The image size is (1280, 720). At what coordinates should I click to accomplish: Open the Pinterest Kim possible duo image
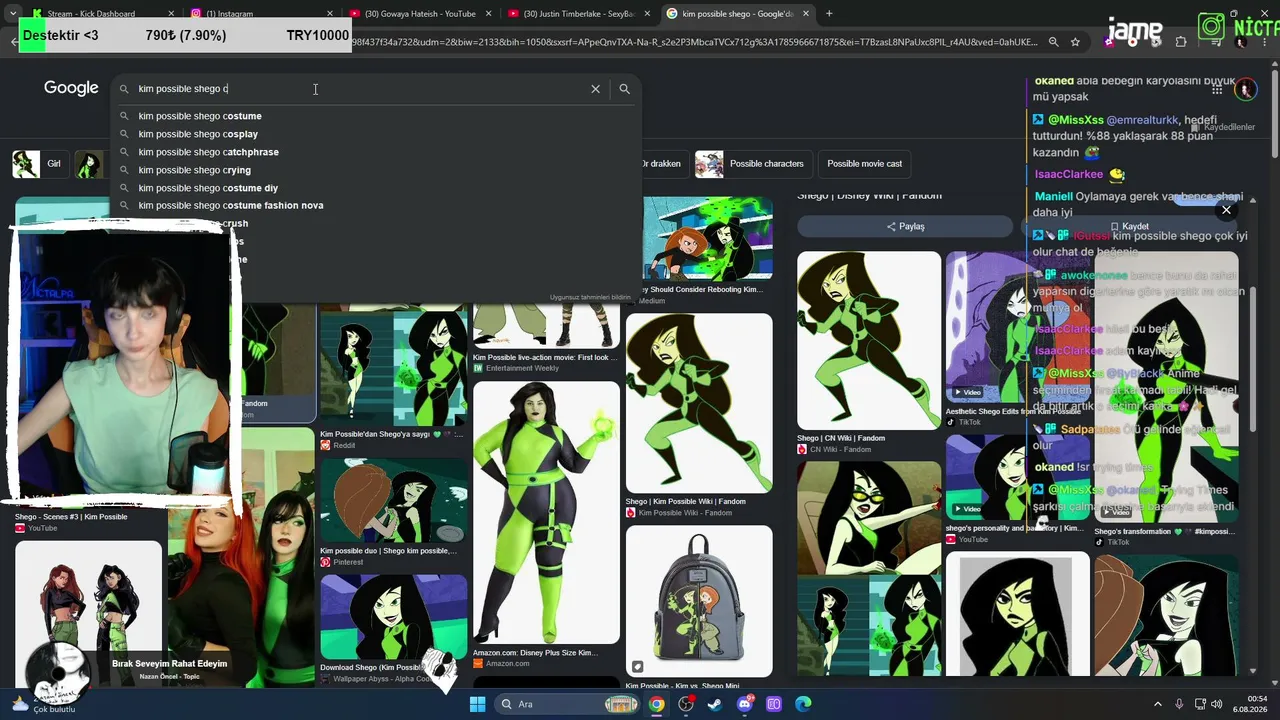(x=393, y=500)
